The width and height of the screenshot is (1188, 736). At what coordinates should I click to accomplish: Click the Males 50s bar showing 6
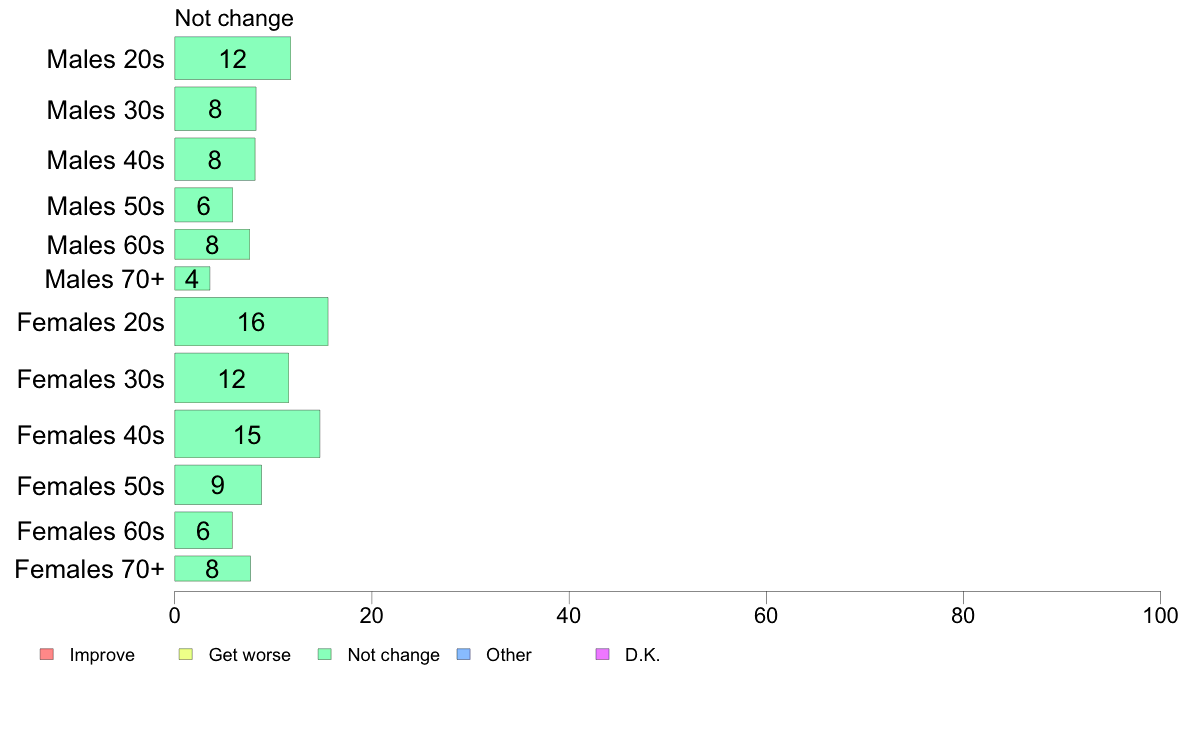pos(204,205)
